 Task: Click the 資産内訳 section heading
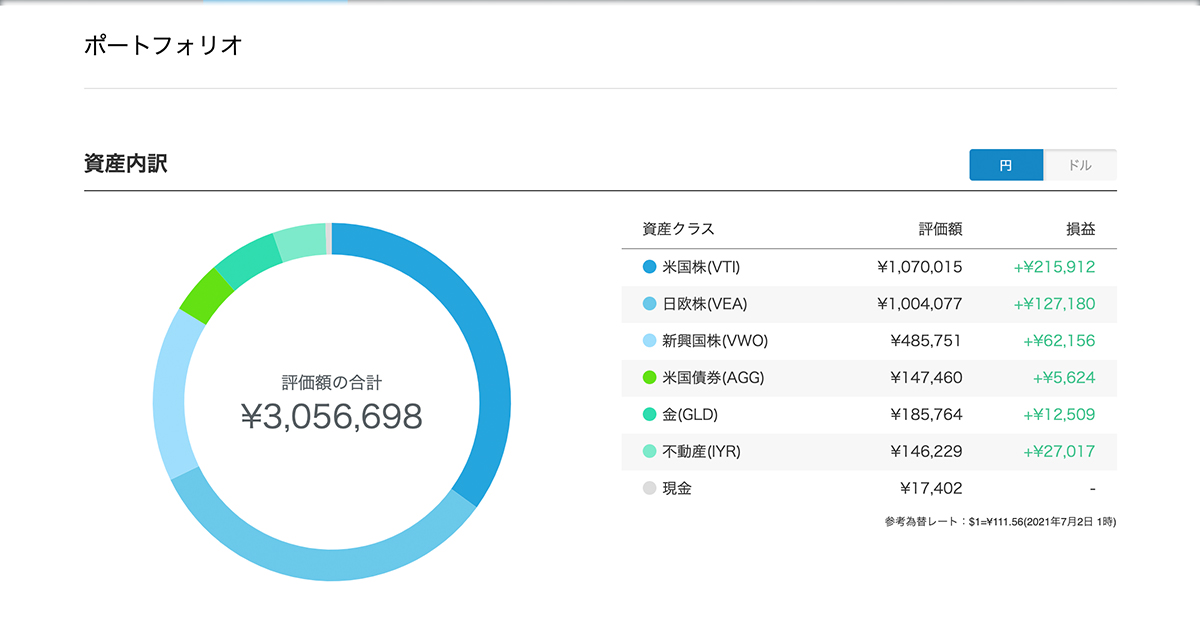point(126,164)
